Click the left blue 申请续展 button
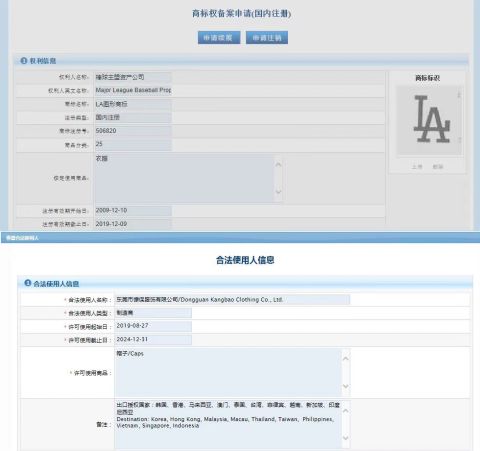Screen dimensions: 480x451 (219, 38)
